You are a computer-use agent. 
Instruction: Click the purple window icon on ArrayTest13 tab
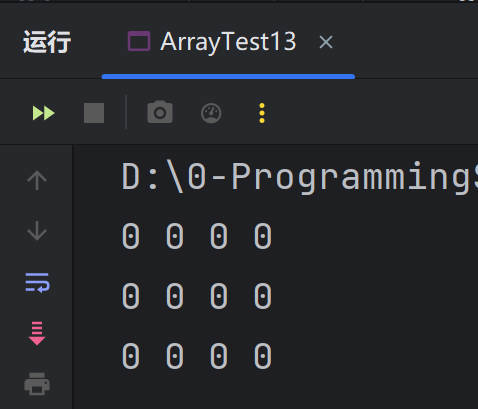point(139,41)
